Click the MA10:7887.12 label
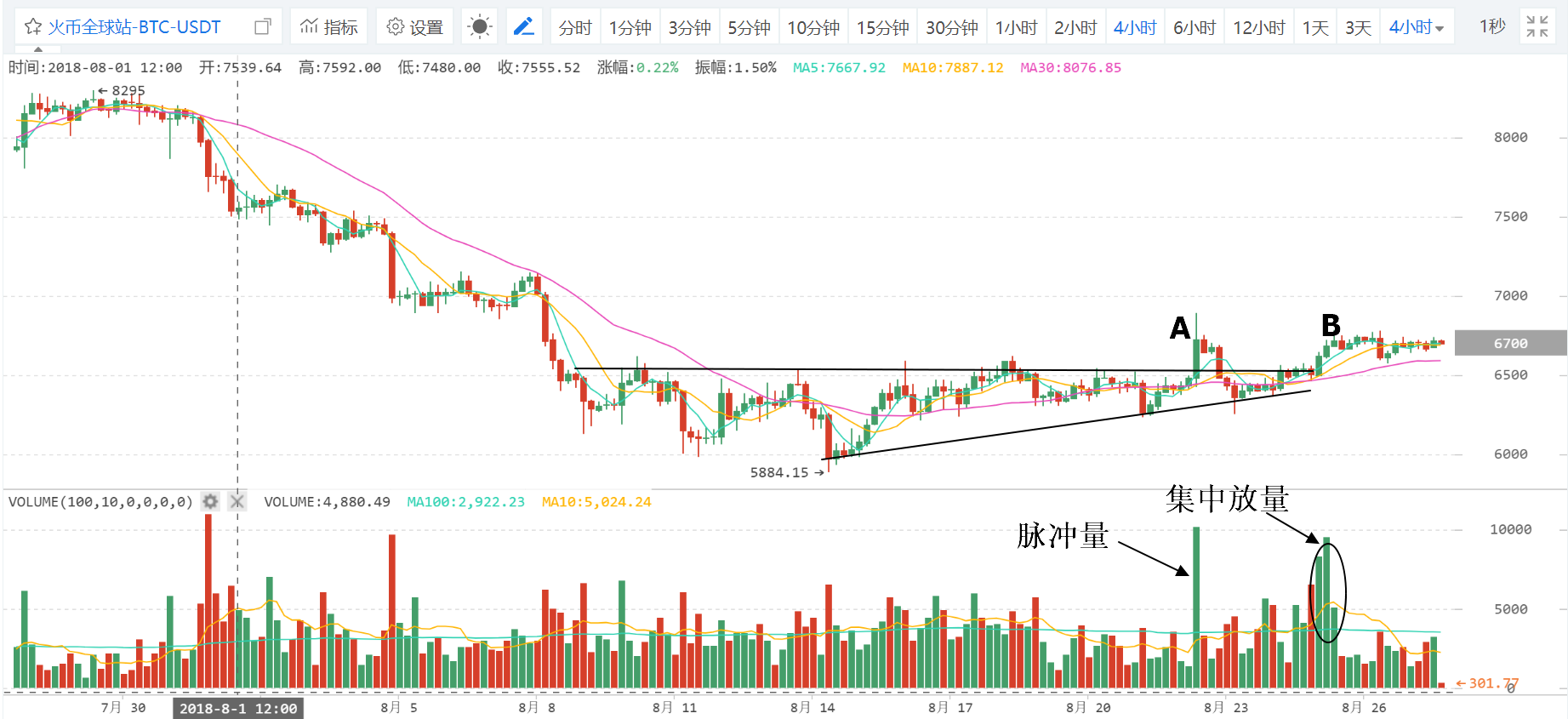Viewport: 1568px width, 719px height. point(953,67)
